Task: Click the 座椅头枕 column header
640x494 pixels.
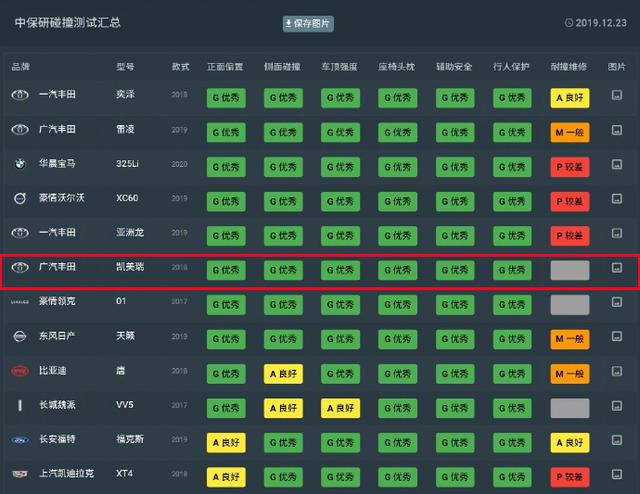Action: point(397,67)
